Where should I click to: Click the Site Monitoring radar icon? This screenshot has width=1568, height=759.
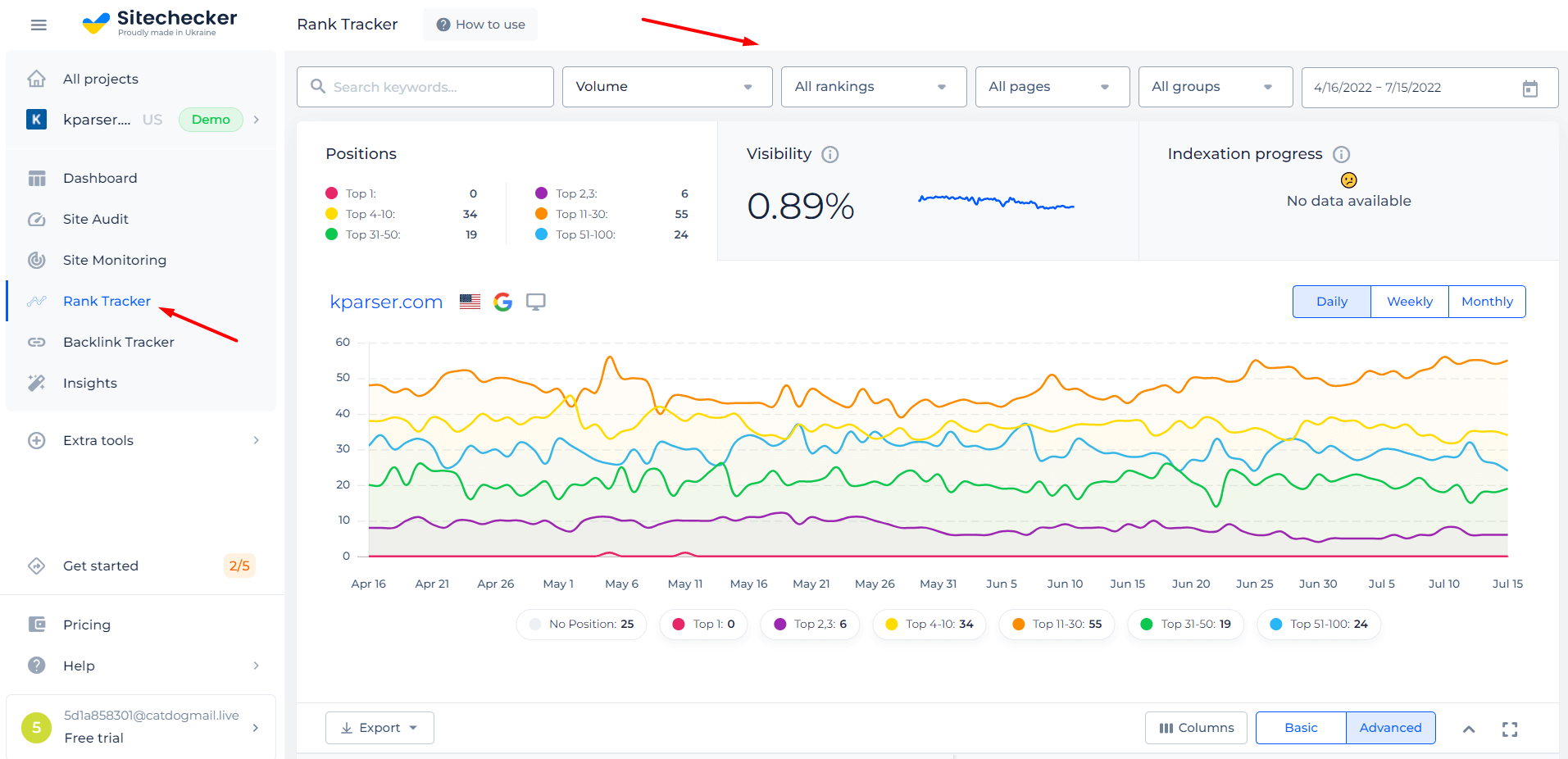[x=37, y=260]
